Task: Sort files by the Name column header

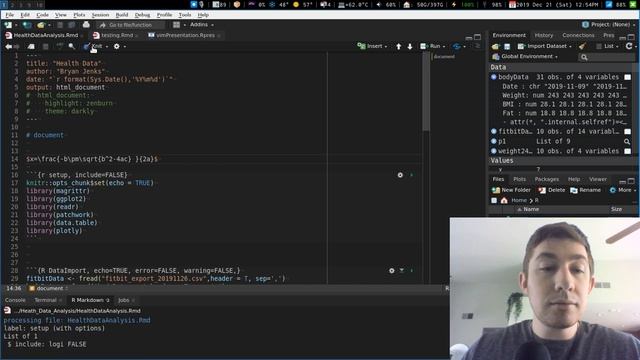Action: pos(531,209)
